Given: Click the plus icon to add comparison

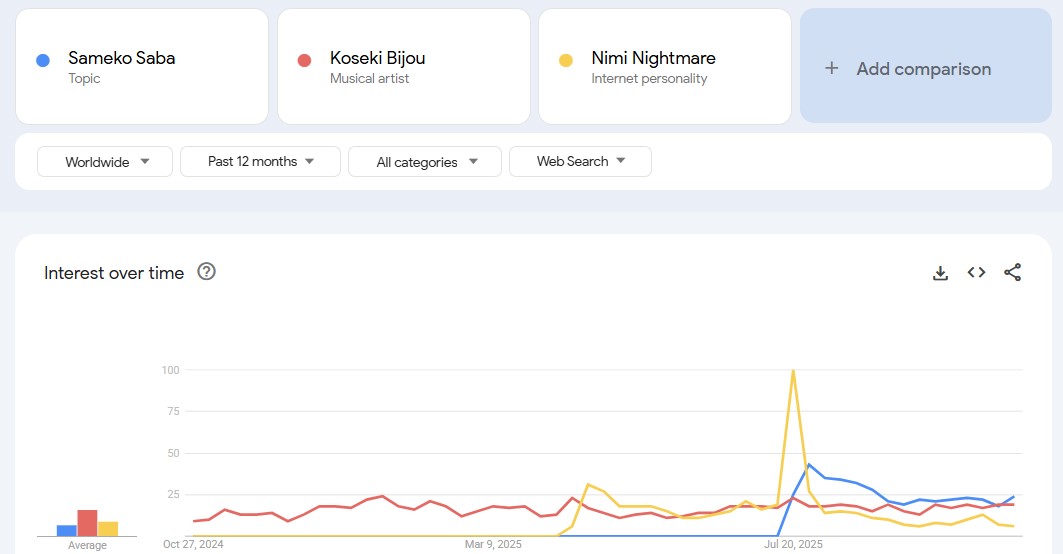Looking at the screenshot, I should click(831, 69).
